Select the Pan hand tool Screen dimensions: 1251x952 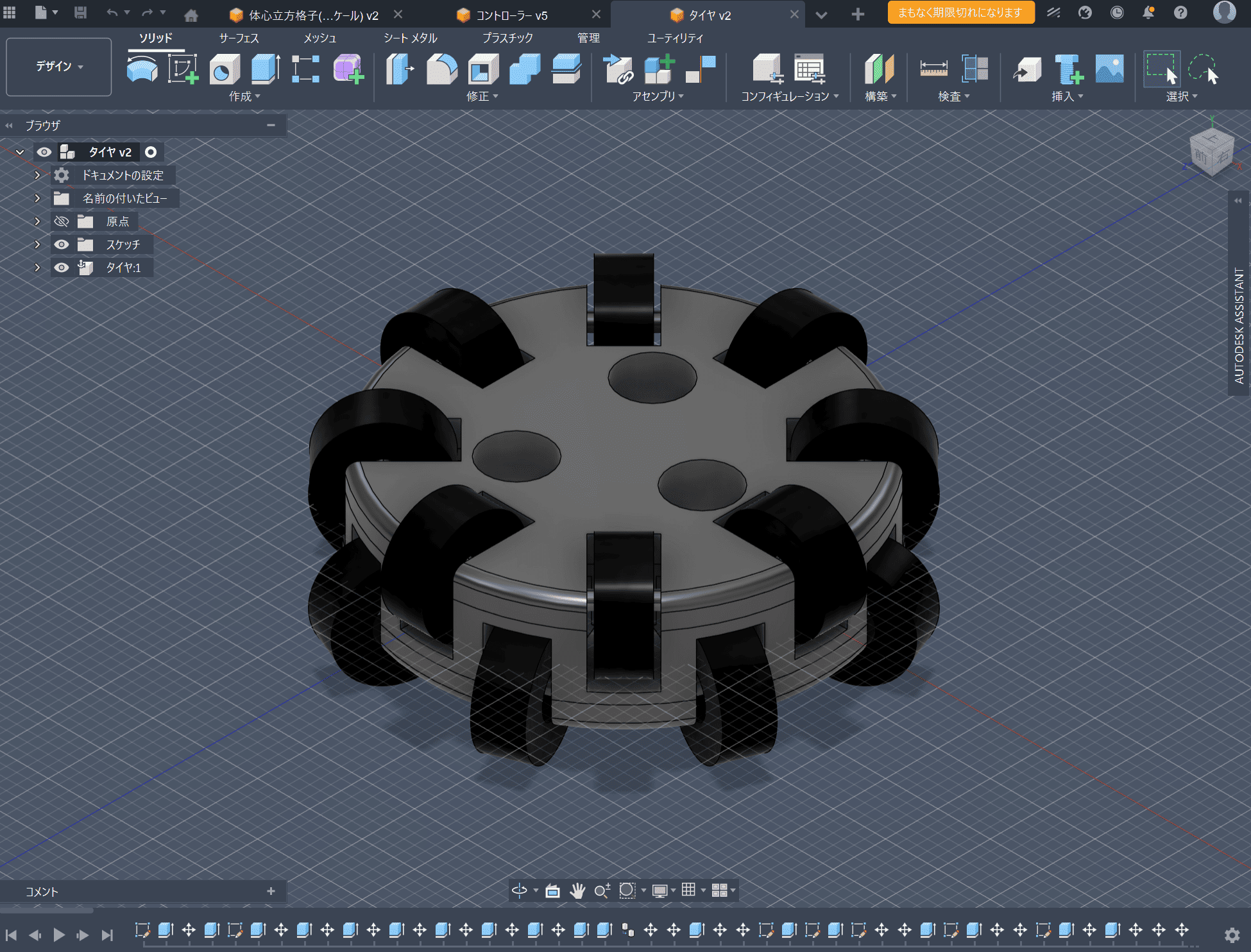(x=577, y=890)
